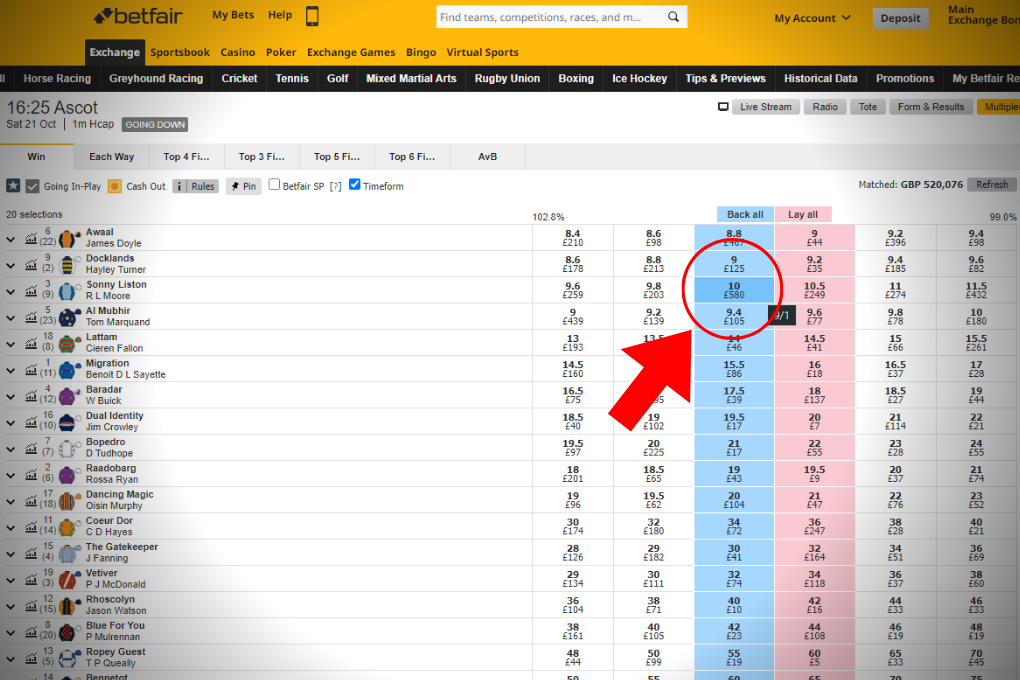Click the TV icon beside Live Stream
Screen dimensions: 1020x680
723,106
